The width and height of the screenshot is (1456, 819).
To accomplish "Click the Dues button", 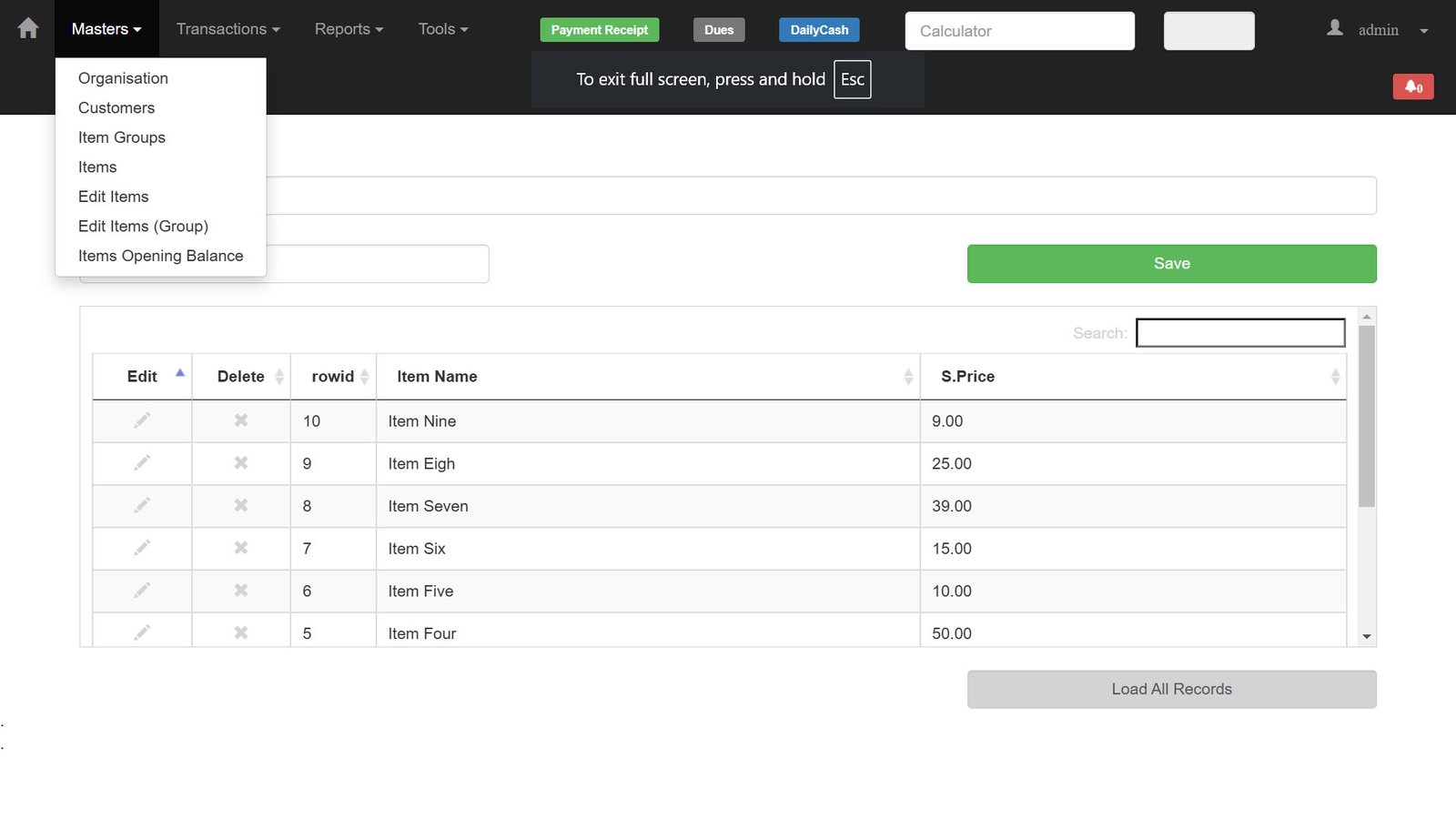I will [719, 30].
